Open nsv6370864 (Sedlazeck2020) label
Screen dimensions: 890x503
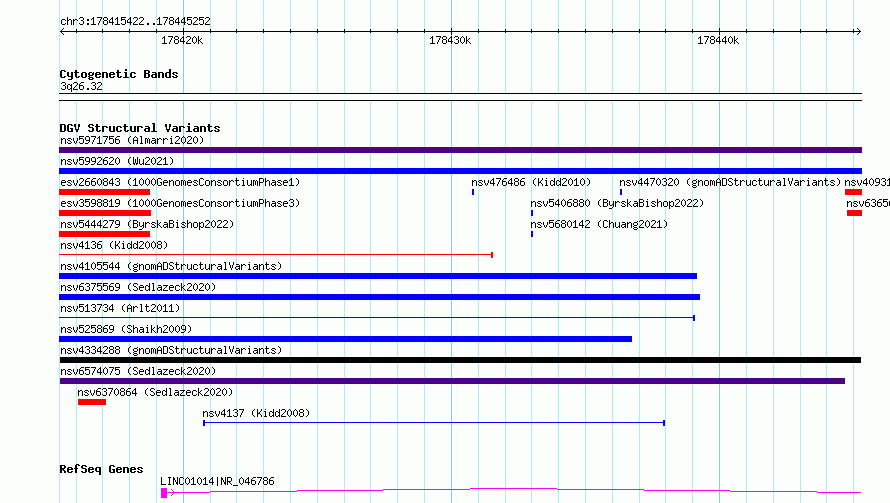click(x=155, y=392)
